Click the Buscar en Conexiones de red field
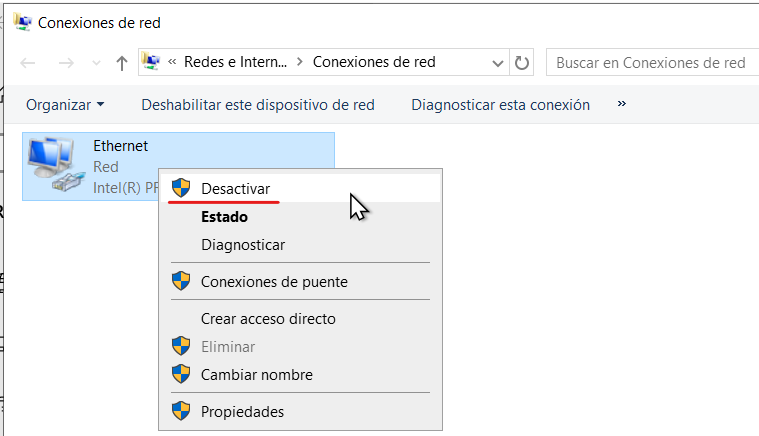 [x=650, y=63]
